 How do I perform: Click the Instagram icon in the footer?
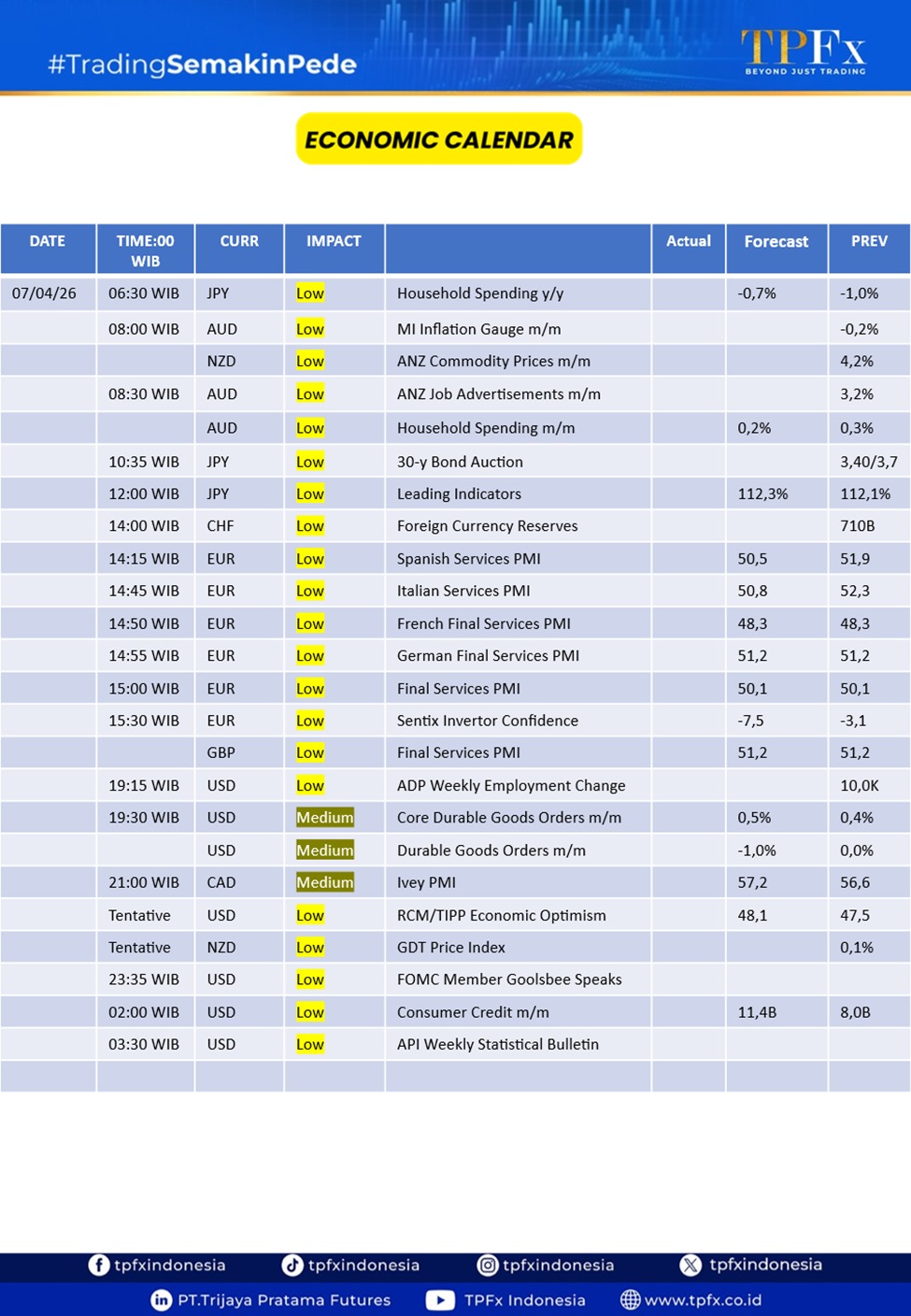[487, 1265]
